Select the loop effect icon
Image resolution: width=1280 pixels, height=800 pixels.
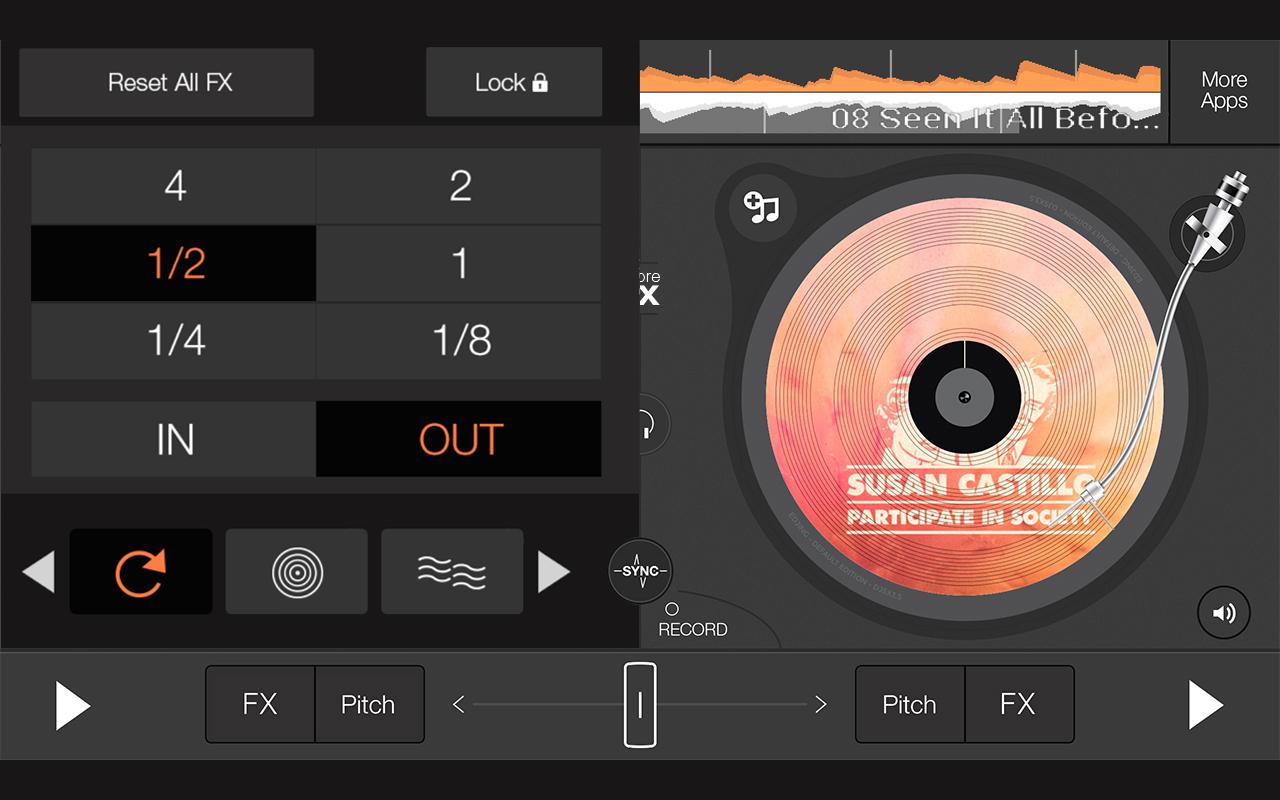[x=140, y=571]
